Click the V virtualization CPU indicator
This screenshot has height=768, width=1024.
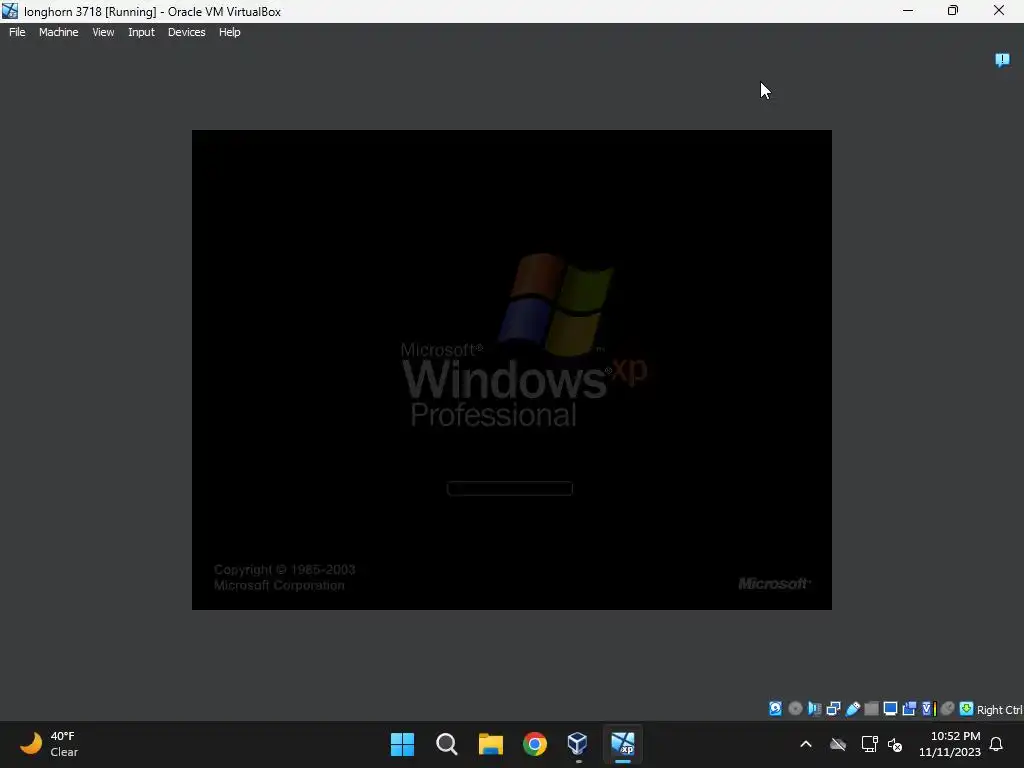[x=929, y=709]
